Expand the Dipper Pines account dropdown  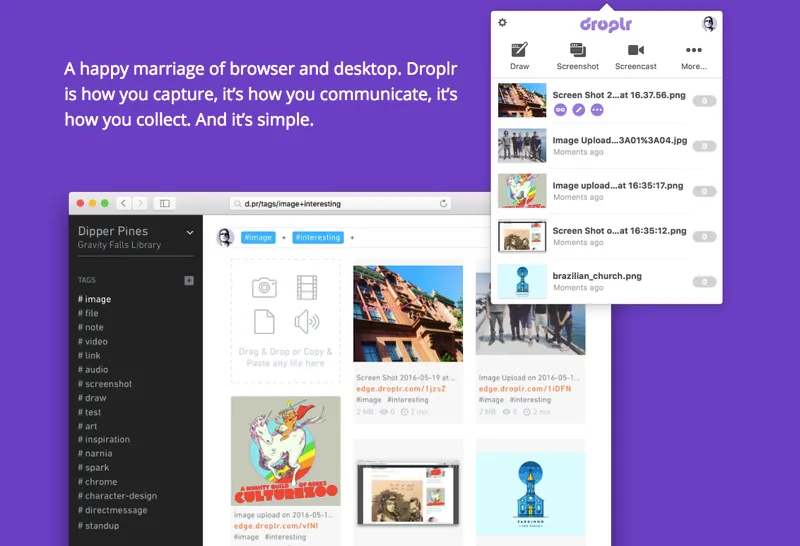[x=190, y=232]
